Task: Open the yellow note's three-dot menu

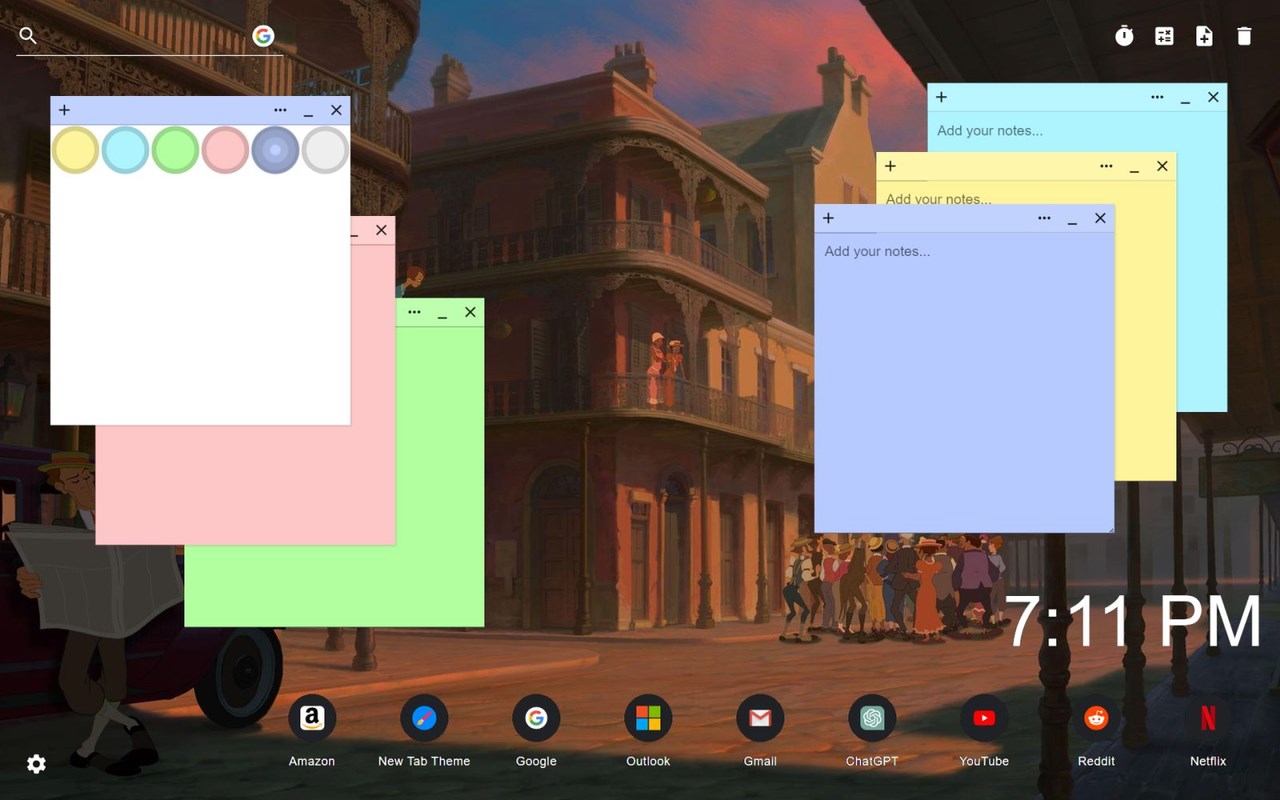Action: click(1106, 166)
